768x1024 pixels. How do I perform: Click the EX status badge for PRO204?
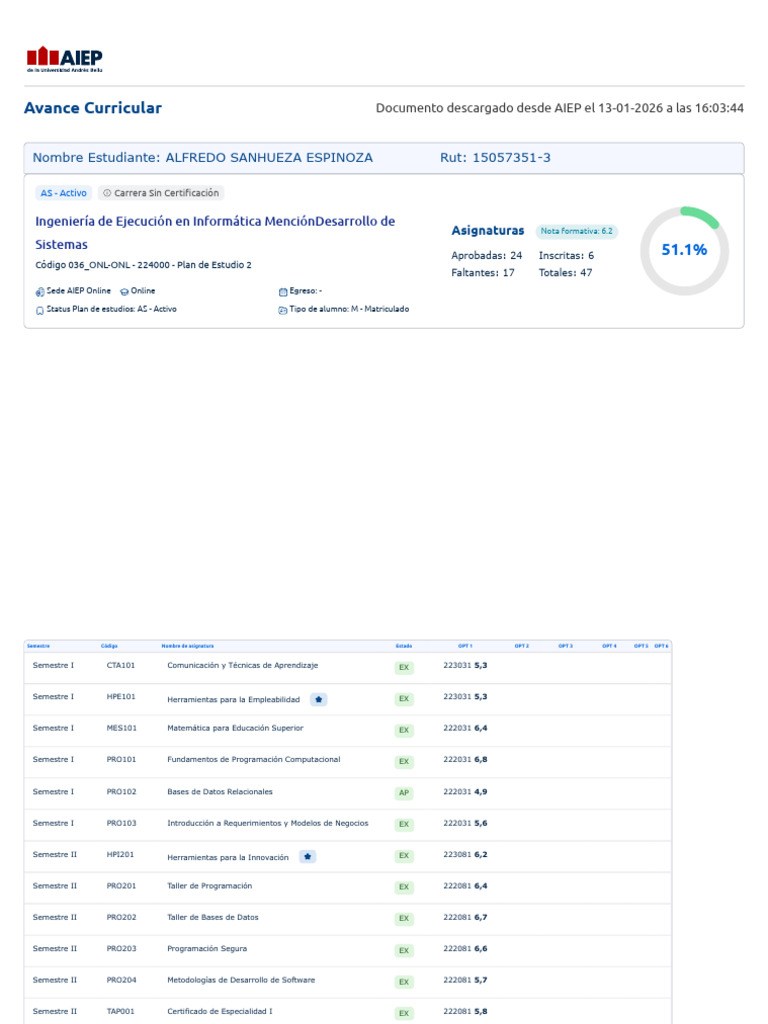(x=404, y=982)
